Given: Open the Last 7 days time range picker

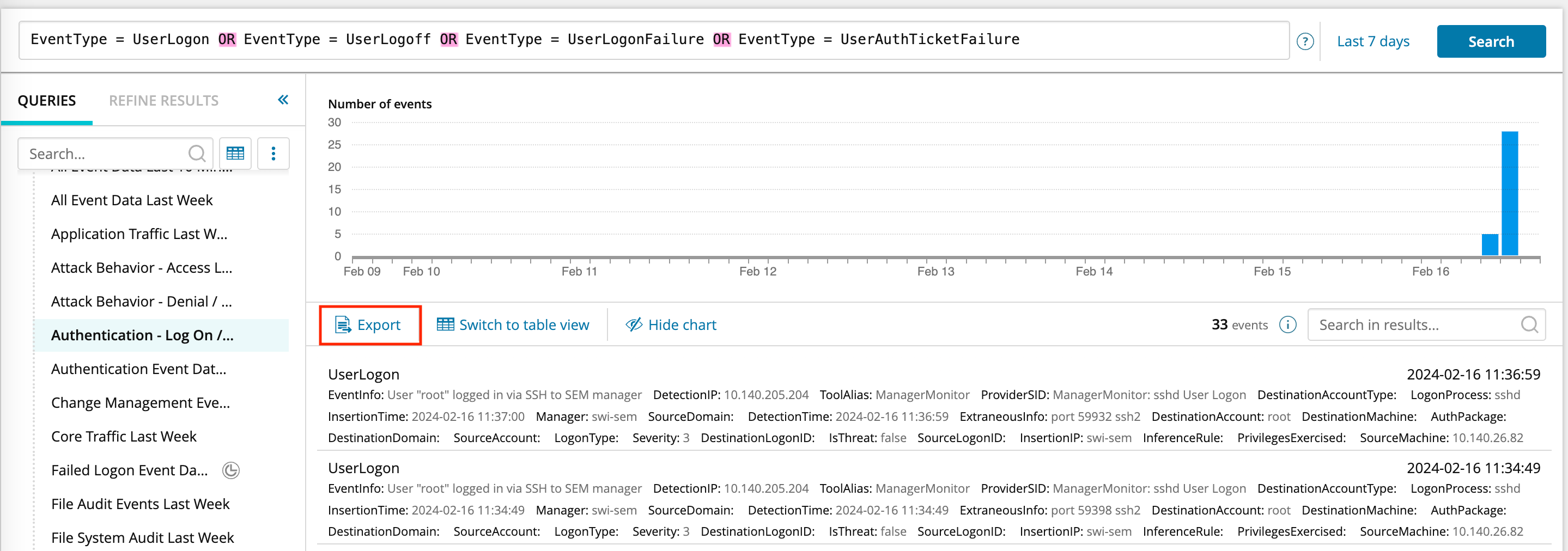Looking at the screenshot, I should click(1372, 41).
